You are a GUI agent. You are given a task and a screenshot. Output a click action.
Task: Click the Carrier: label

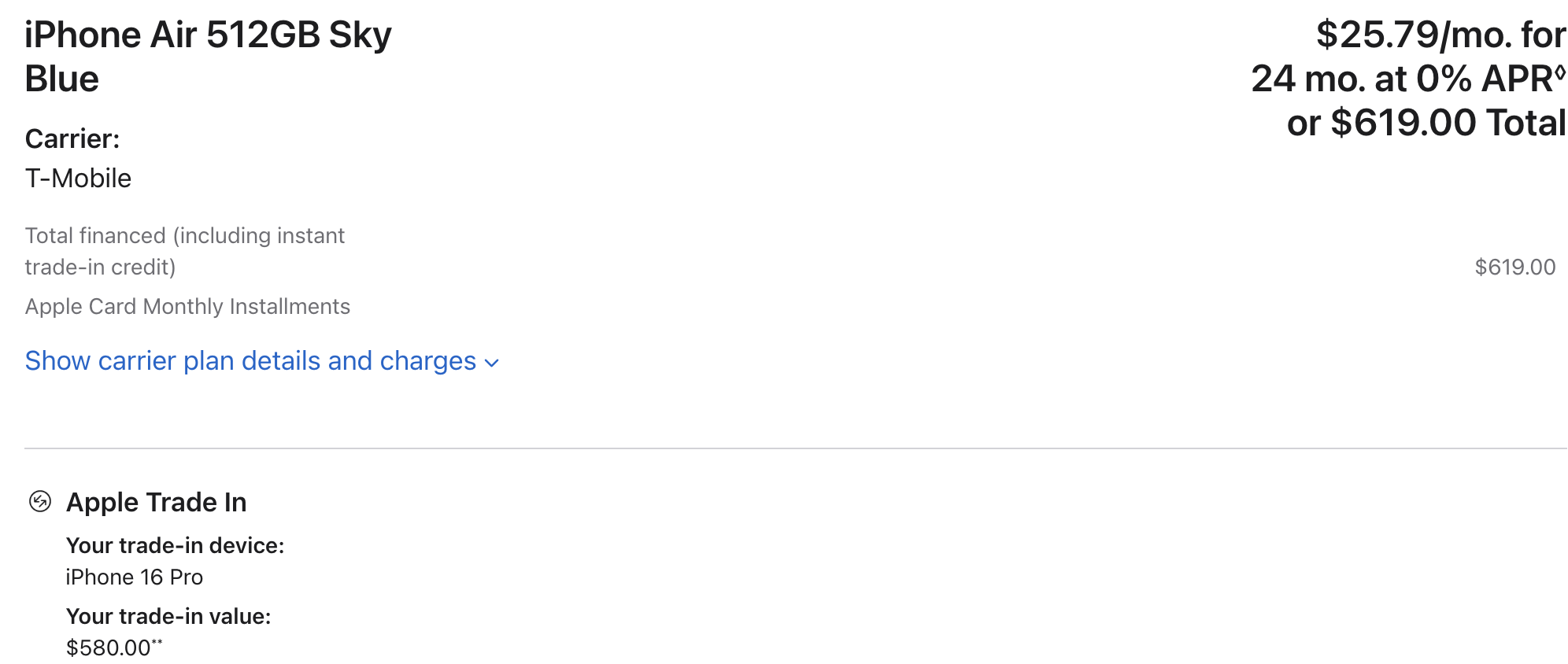[72, 138]
